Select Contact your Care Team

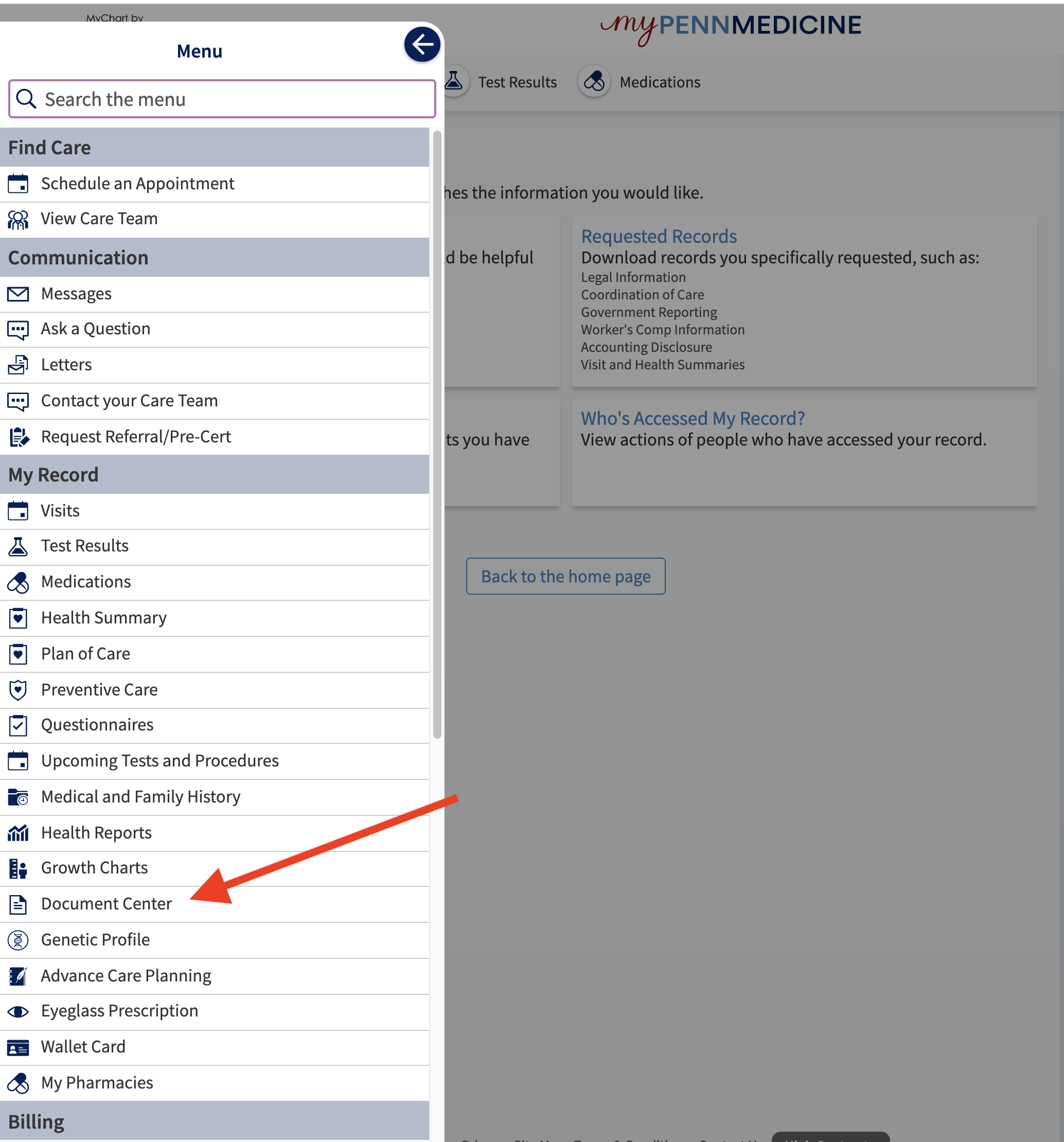[x=215, y=401]
